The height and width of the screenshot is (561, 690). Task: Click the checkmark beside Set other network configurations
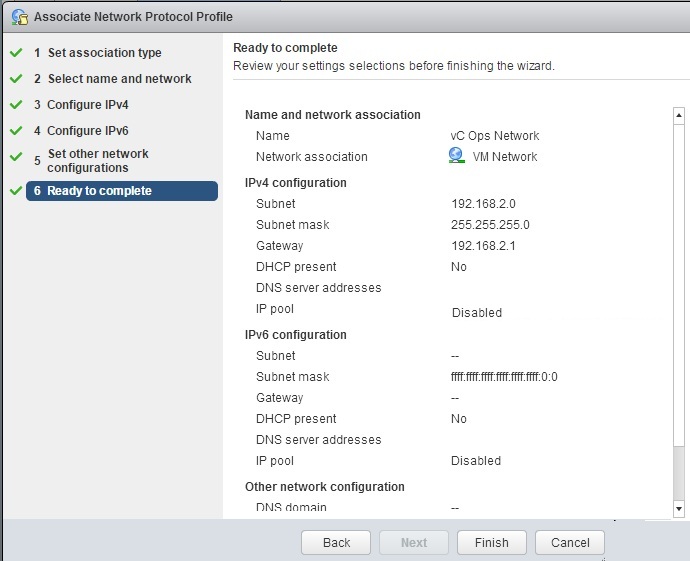pyautogui.click(x=16, y=157)
